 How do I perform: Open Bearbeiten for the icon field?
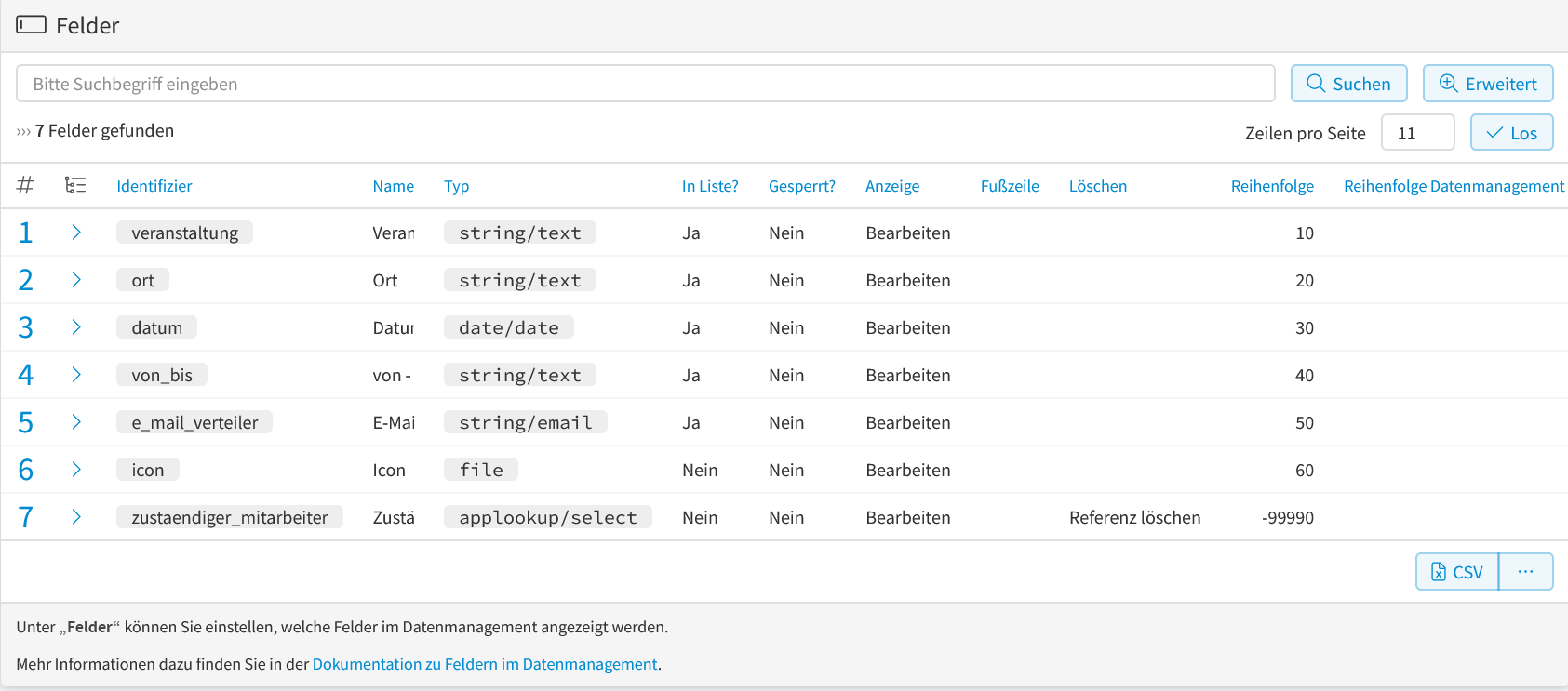[x=908, y=470]
